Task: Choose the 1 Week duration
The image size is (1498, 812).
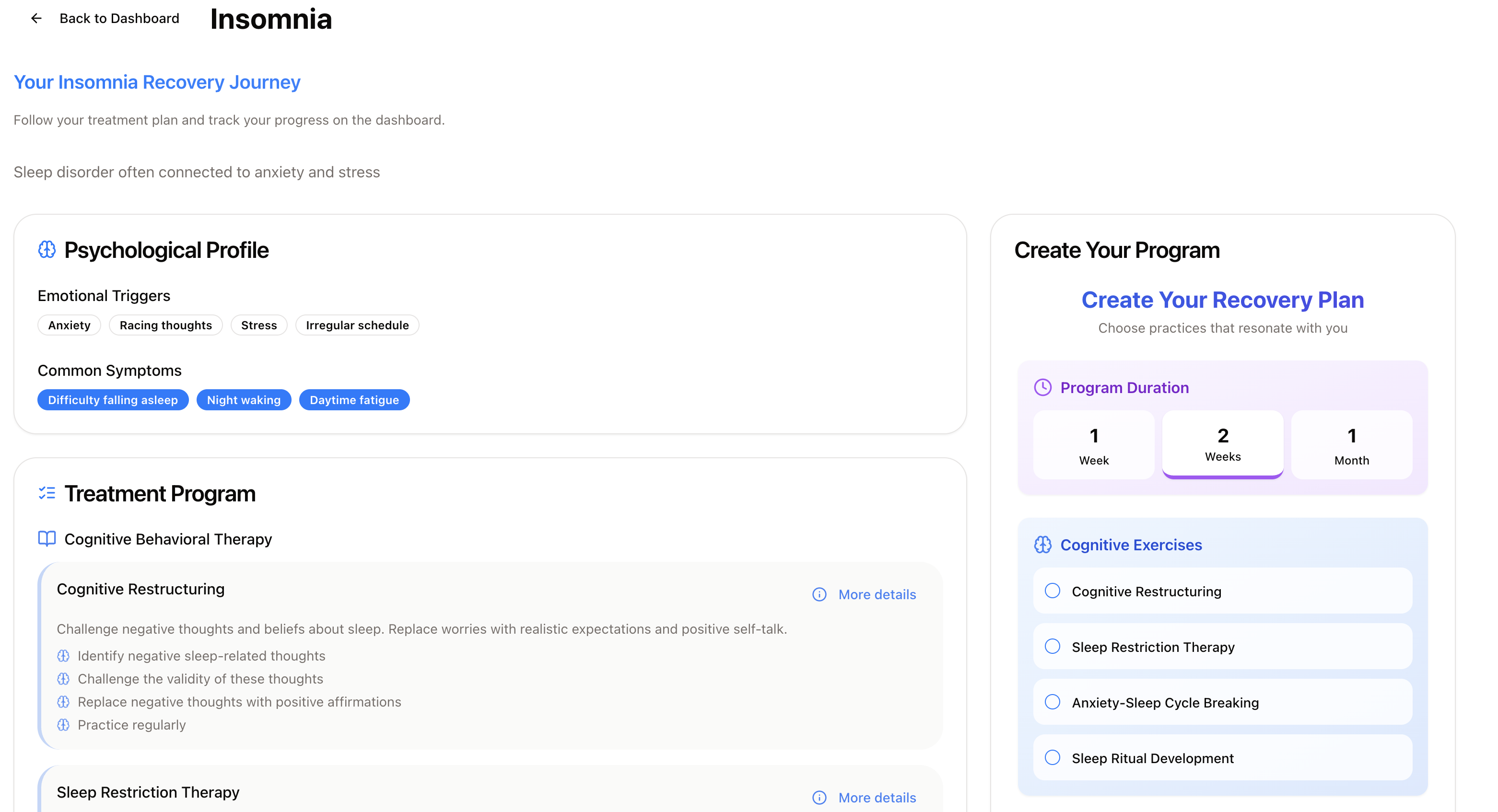Action: 1094,445
